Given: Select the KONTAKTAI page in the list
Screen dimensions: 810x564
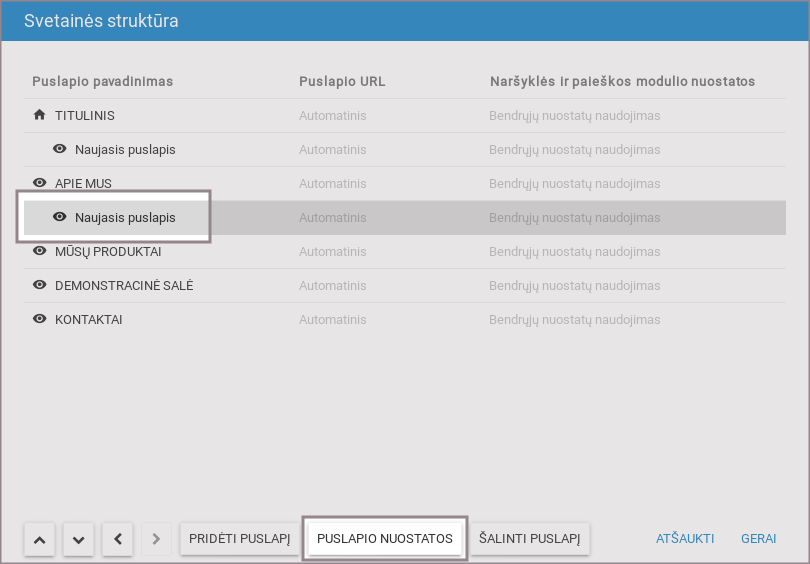Looking at the screenshot, I should click(x=89, y=319).
